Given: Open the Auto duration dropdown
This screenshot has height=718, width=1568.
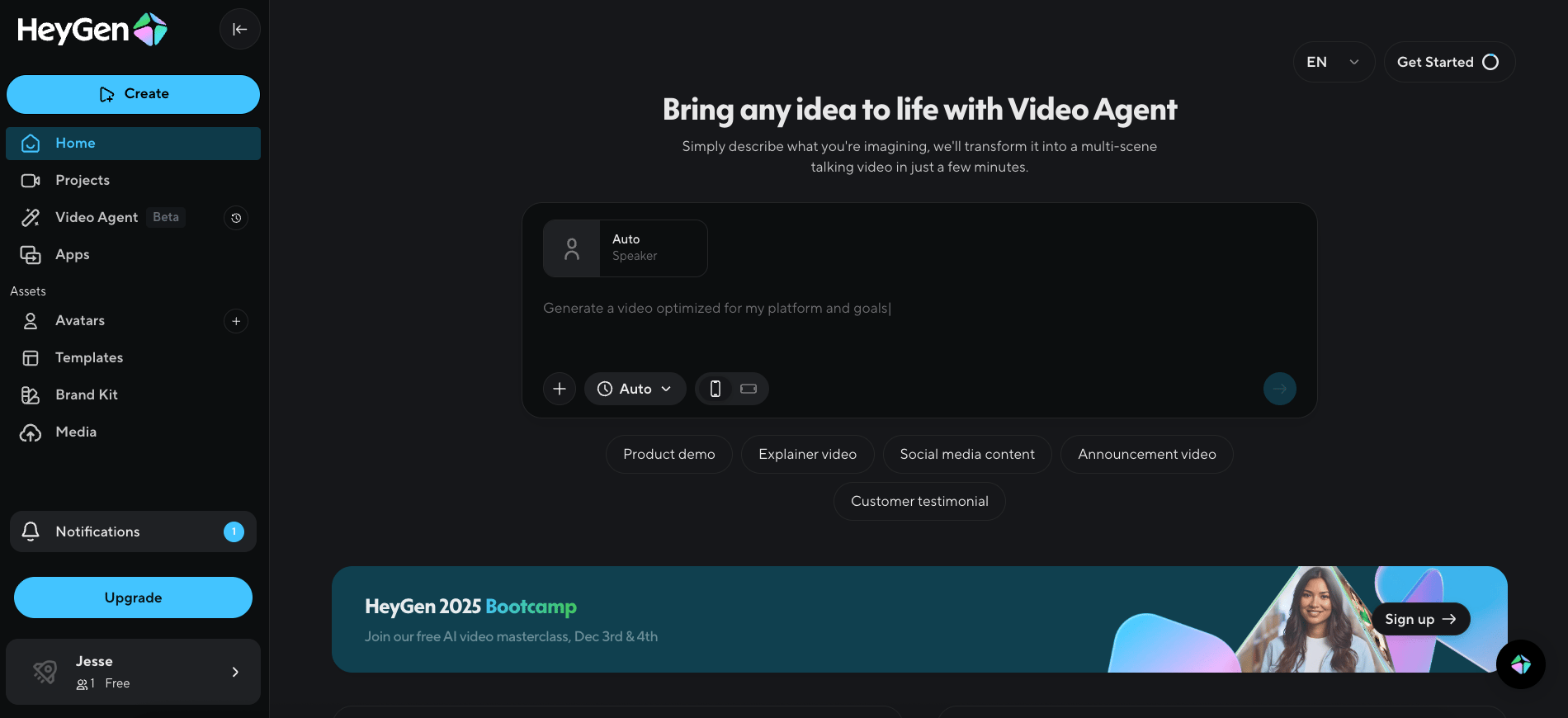Looking at the screenshot, I should pyautogui.click(x=635, y=389).
